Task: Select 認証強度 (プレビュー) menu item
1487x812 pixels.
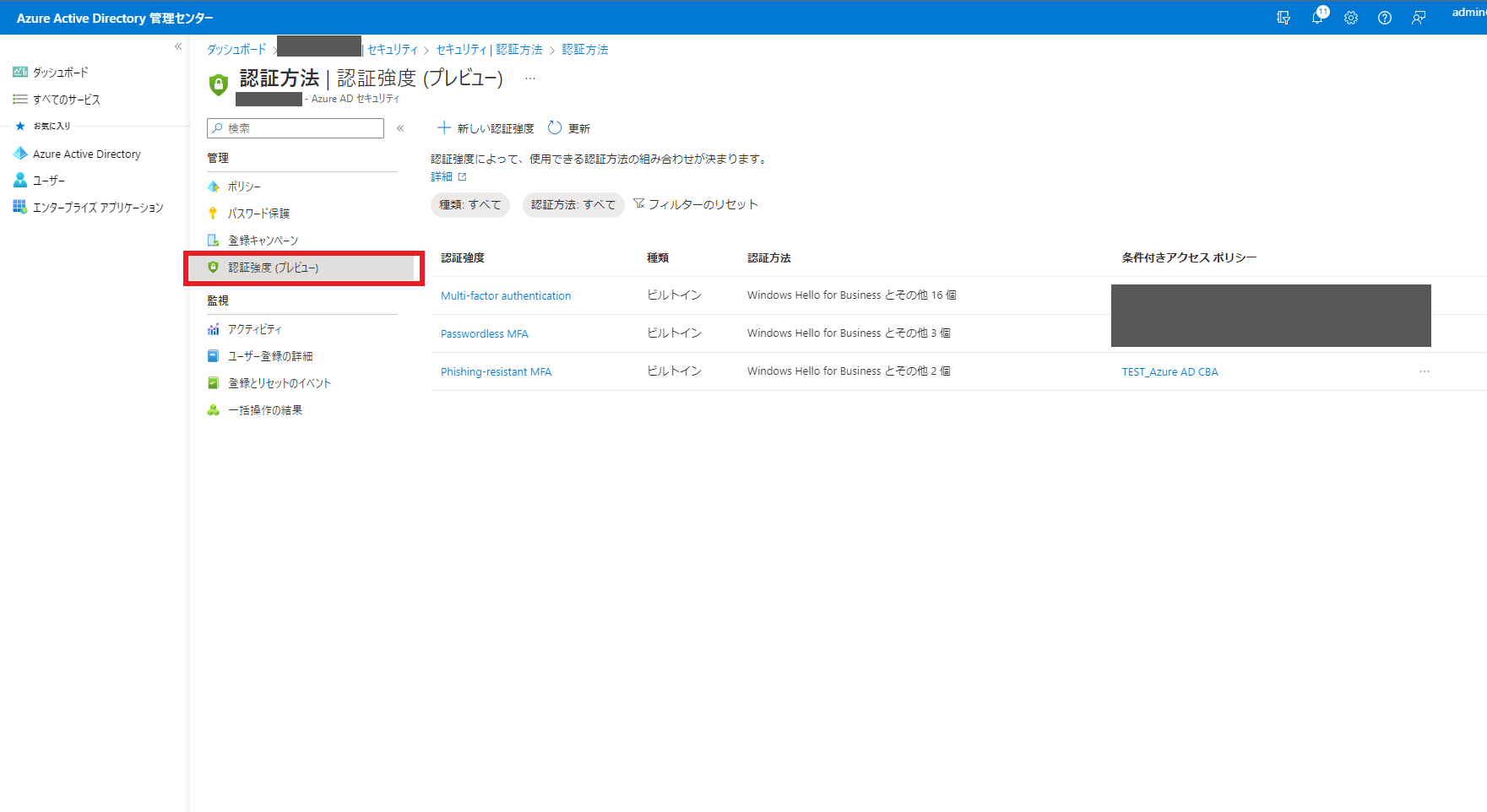Action: (302, 268)
